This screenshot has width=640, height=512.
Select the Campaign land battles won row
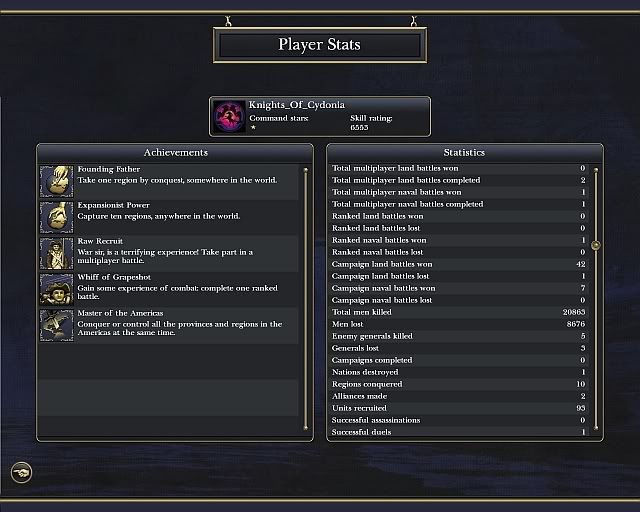pos(460,264)
